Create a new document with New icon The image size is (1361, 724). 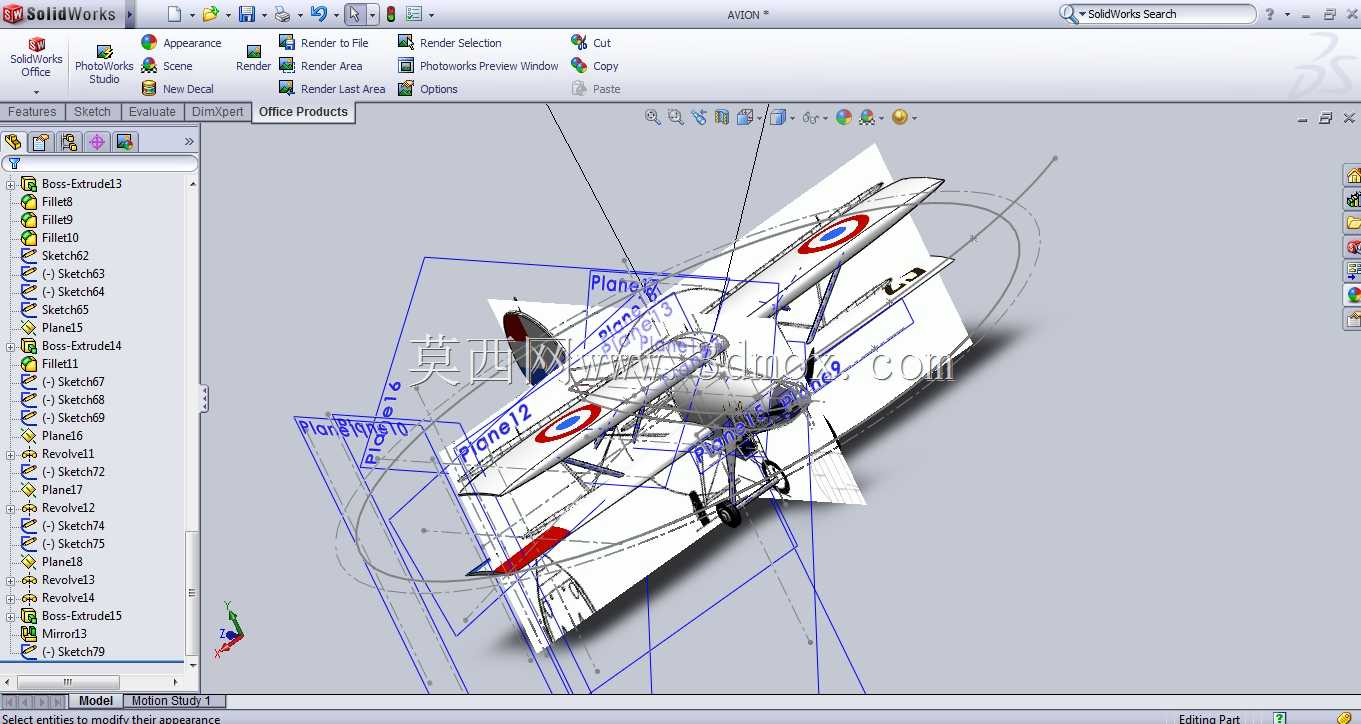pyautogui.click(x=175, y=14)
